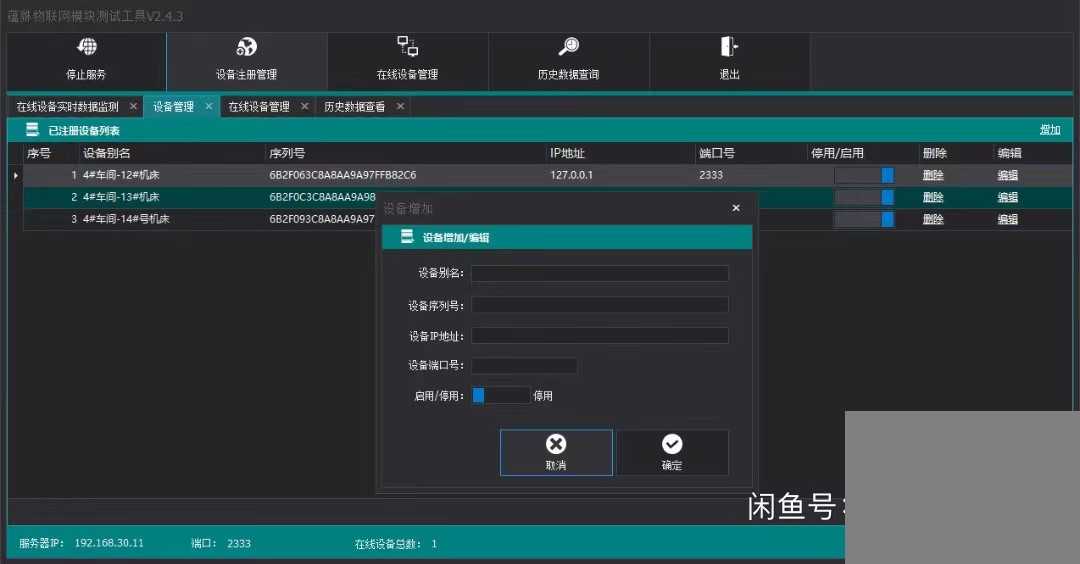The height and width of the screenshot is (564, 1080).
Task: Sort by 设备别名 column header
Action: [107, 153]
